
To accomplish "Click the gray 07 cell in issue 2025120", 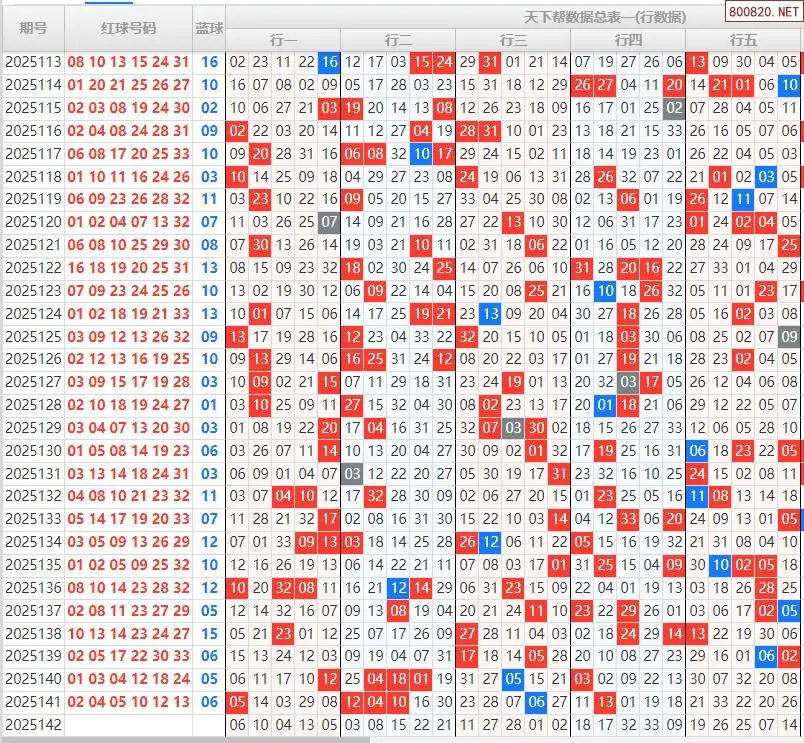I will 329,222.
